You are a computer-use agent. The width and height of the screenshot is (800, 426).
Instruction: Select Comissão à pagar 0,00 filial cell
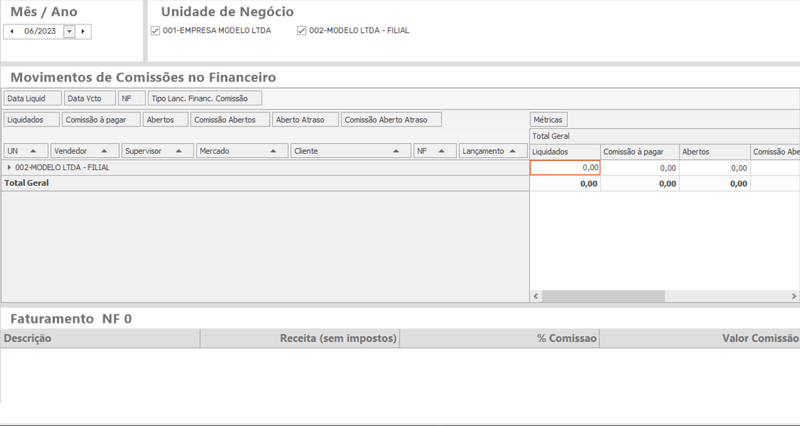[x=640, y=168]
